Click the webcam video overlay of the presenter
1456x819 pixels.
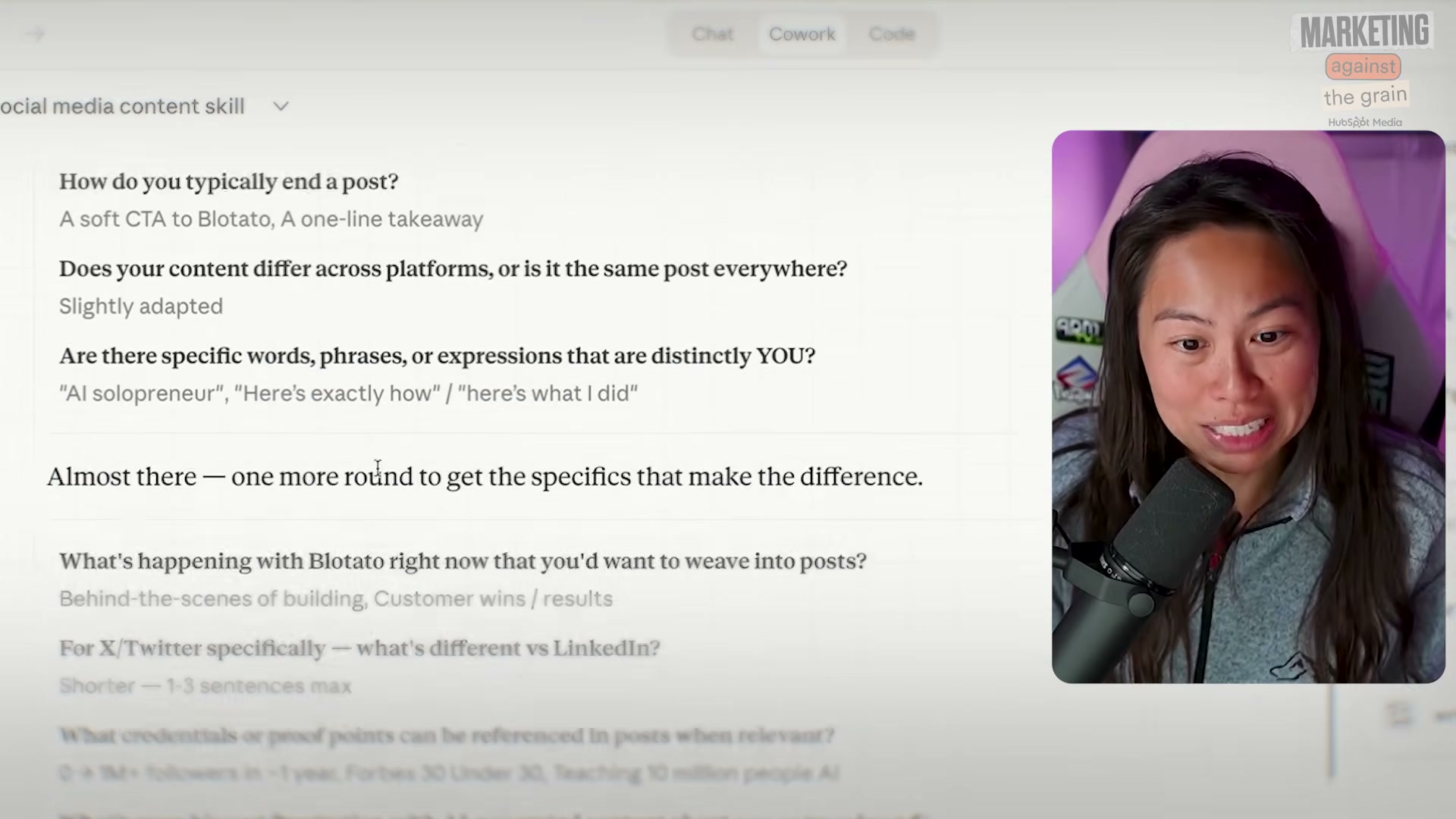[1248, 407]
